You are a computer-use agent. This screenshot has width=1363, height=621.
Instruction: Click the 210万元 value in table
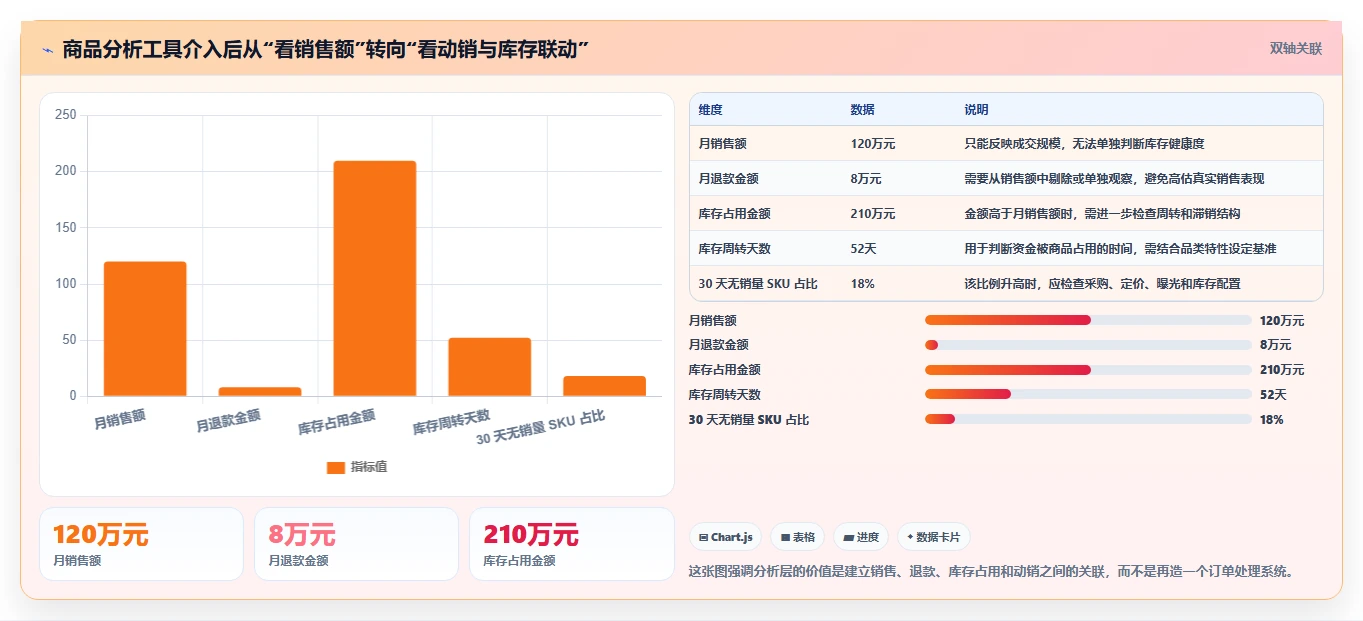[x=872, y=214]
